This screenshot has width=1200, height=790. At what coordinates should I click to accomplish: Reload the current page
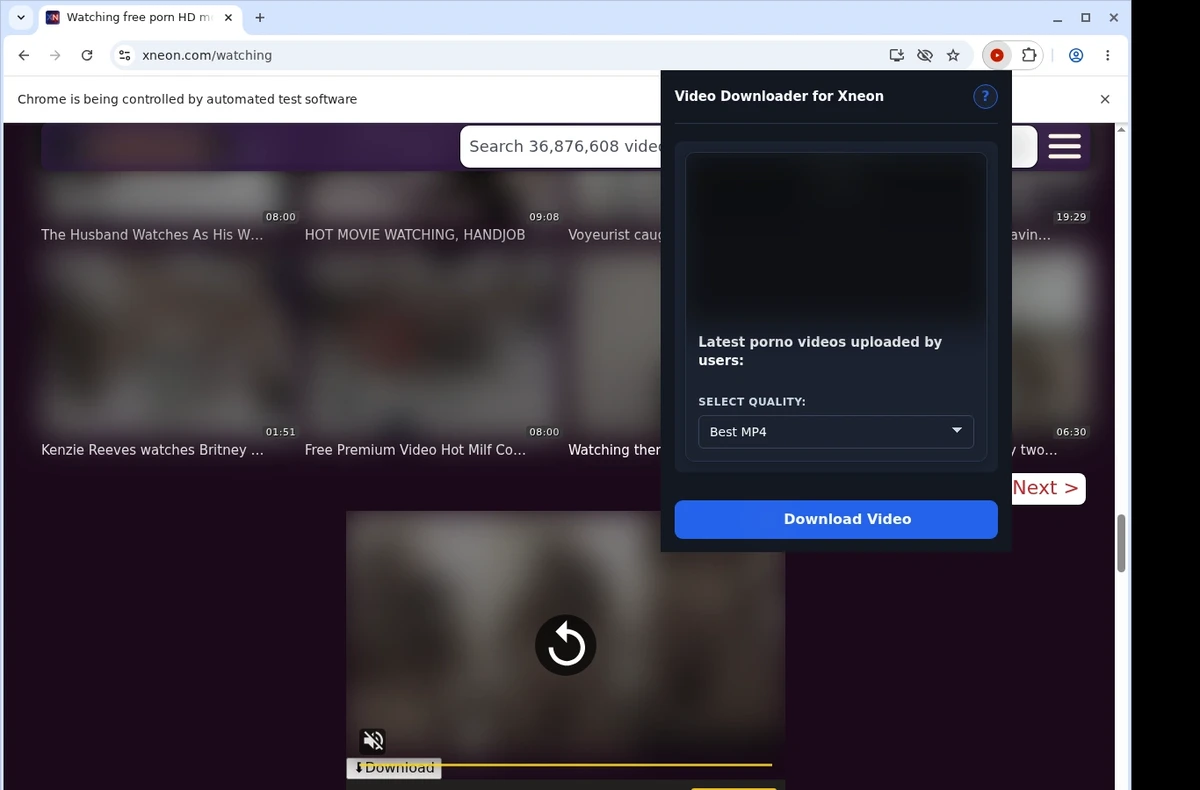click(x=87, y=55)
